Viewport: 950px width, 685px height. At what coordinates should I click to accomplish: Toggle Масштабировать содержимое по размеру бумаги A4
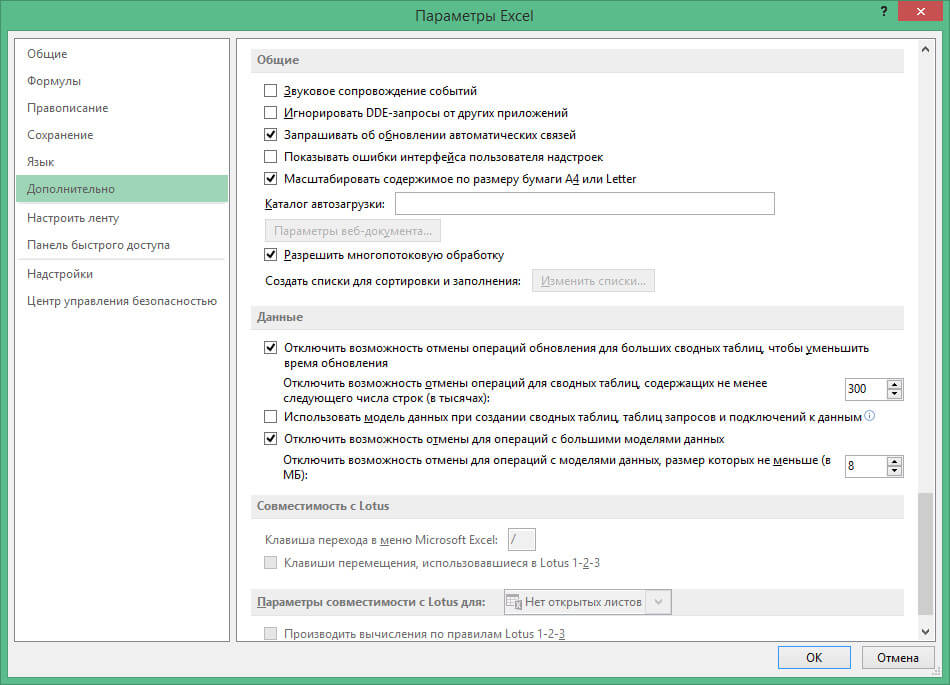(x=270, y=179)
